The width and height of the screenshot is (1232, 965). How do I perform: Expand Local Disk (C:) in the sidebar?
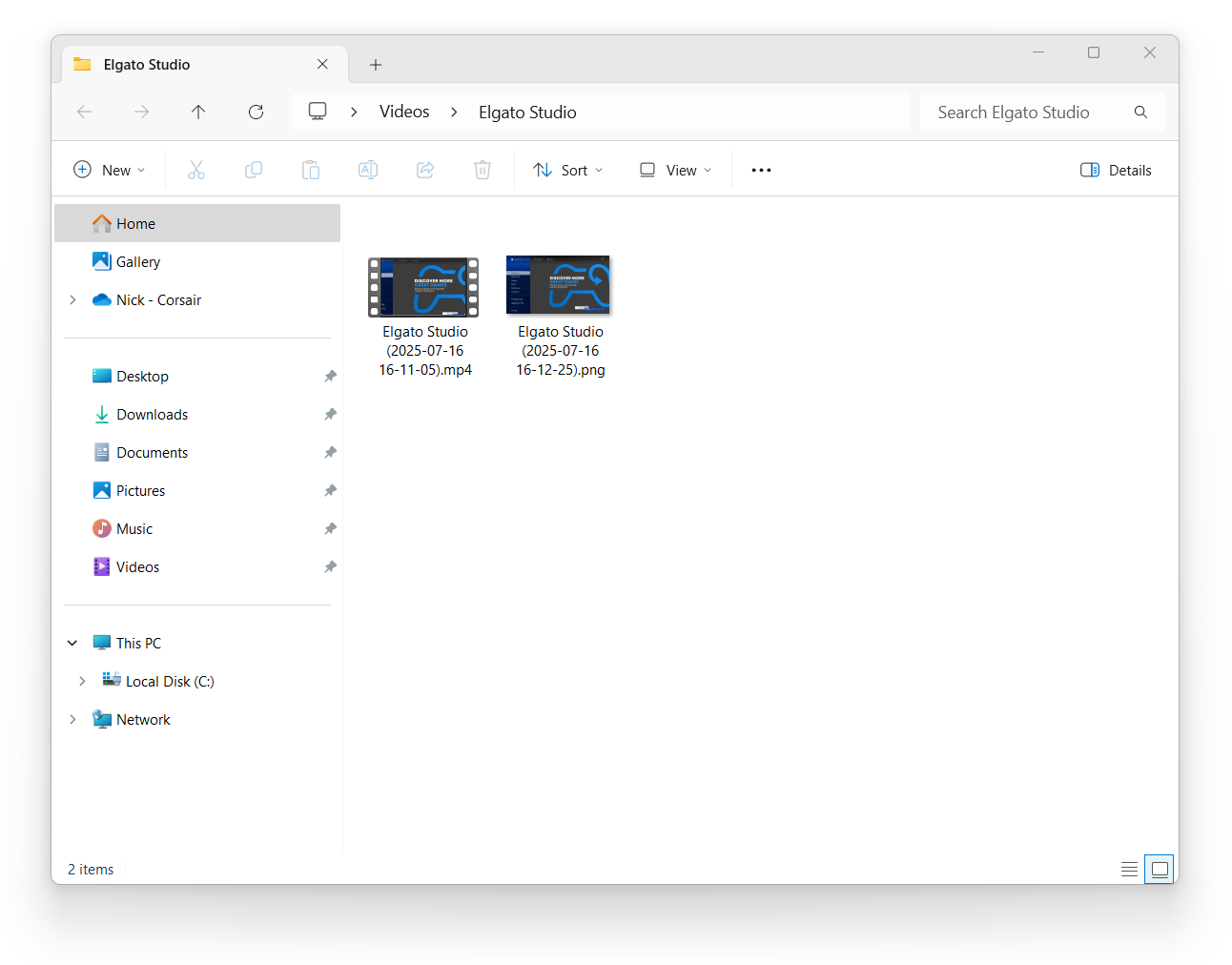(x=82, y=681)
